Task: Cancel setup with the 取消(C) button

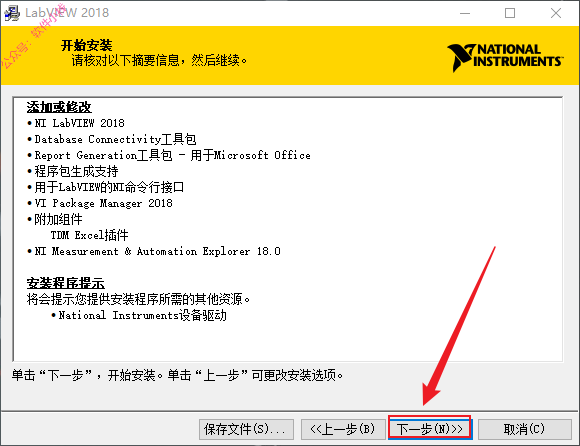Action: pos(525,429)
